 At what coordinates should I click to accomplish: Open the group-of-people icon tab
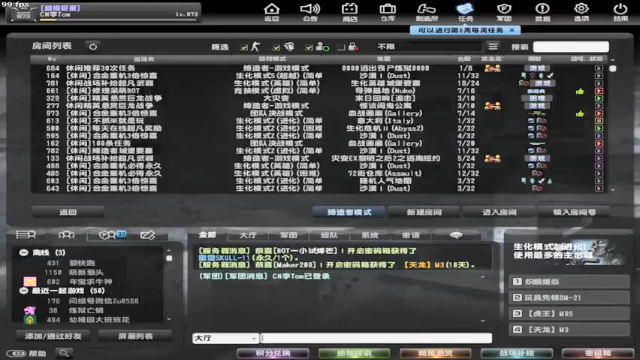67,235
